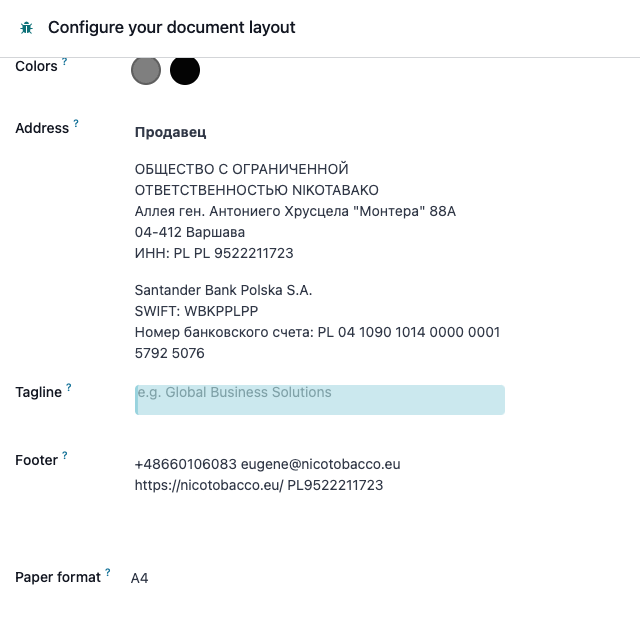Open the Paper format A4 dropdown

pos(140,578)
